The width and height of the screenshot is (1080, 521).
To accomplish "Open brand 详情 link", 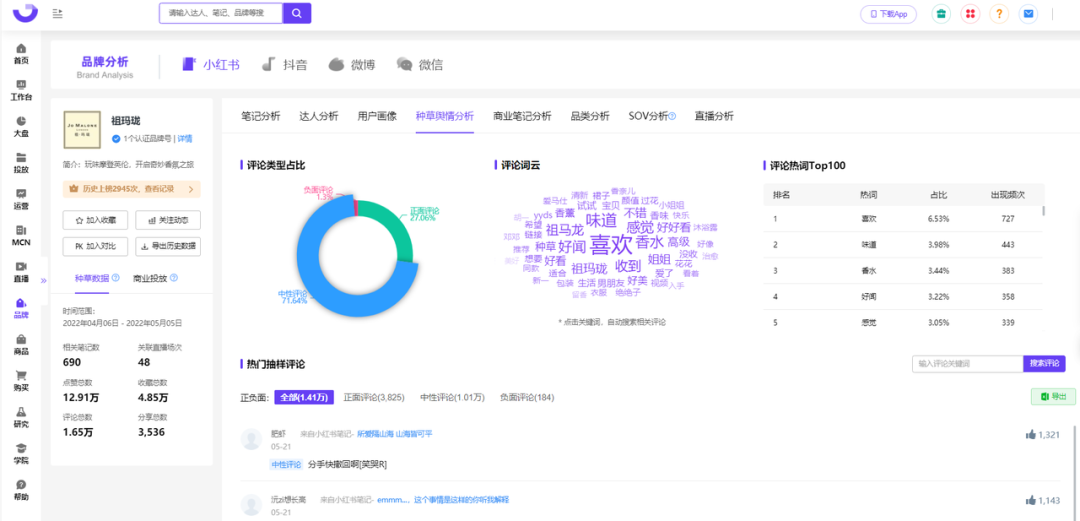I will pyautogui.click(x=185, y=139).
